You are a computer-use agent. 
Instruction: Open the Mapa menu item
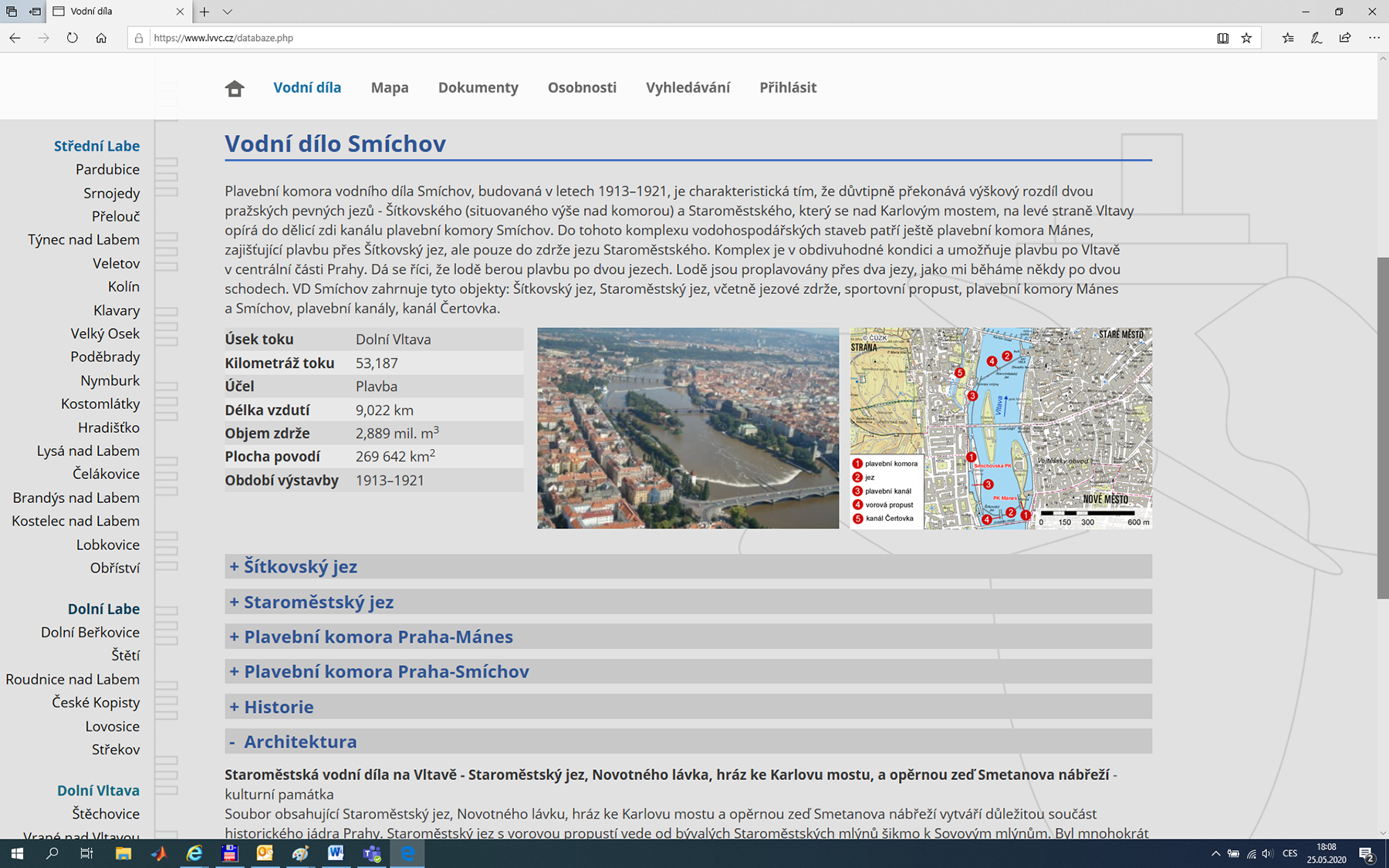click(390, 88)
